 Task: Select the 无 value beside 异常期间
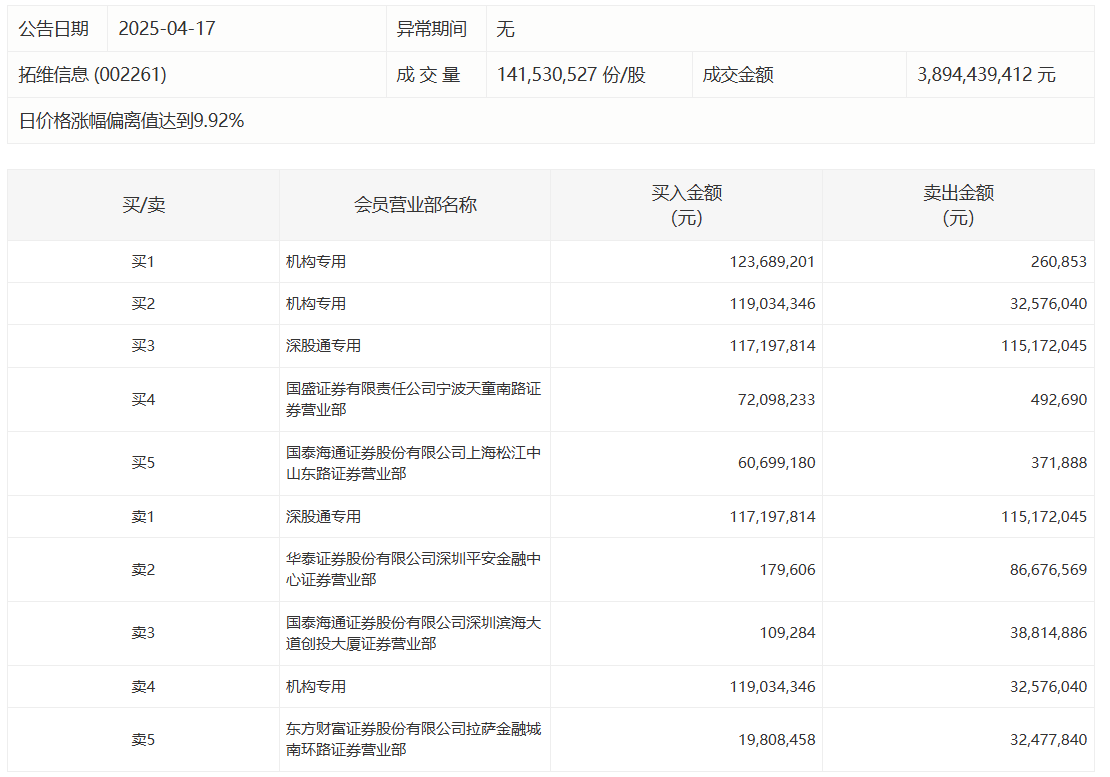[x=505, y=29]
